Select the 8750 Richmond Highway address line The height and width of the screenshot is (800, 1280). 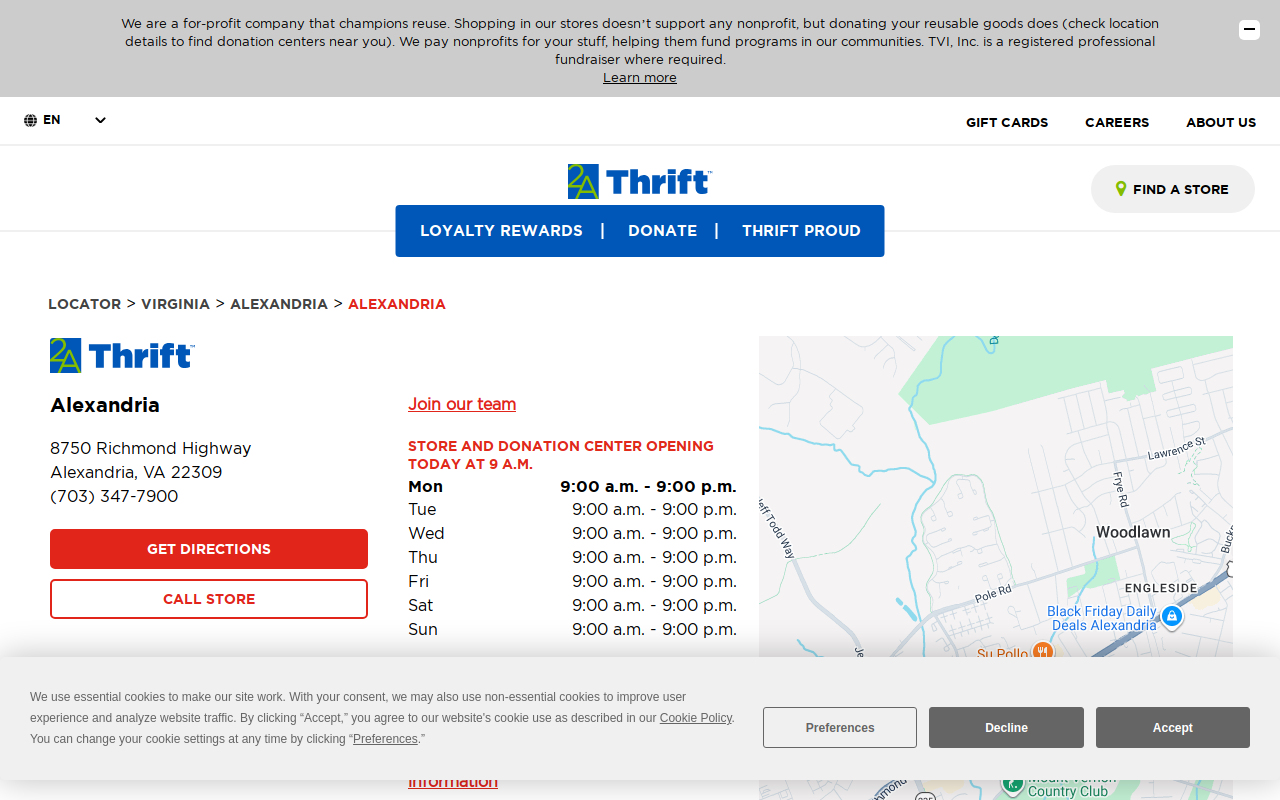click(151, 449)
